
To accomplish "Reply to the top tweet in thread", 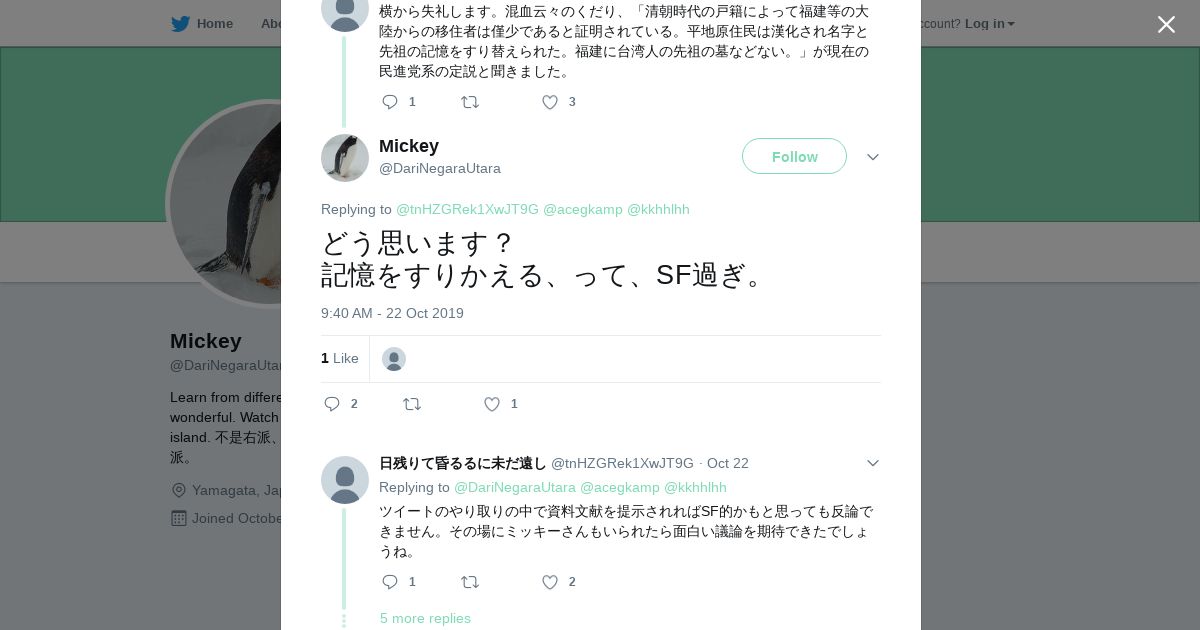I will (x=390, y=102).
